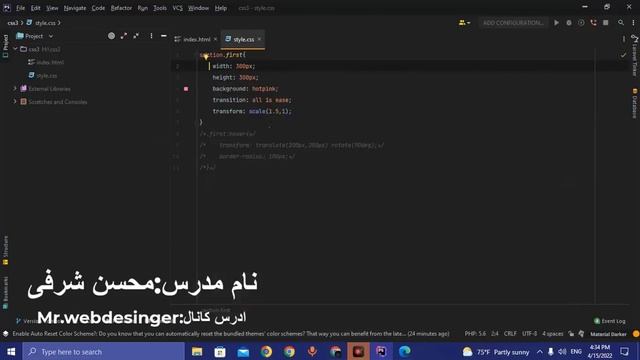Open the File menu
Image resolution: width=640 pixels, height=360 pixels.
(20, 8)
